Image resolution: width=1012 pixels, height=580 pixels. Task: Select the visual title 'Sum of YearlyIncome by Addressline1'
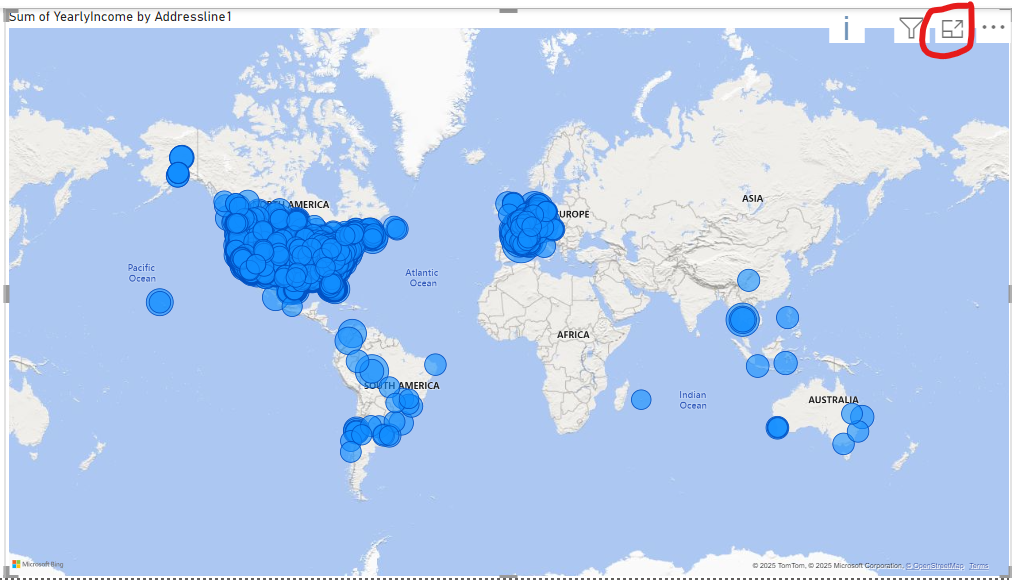point(120,17)
